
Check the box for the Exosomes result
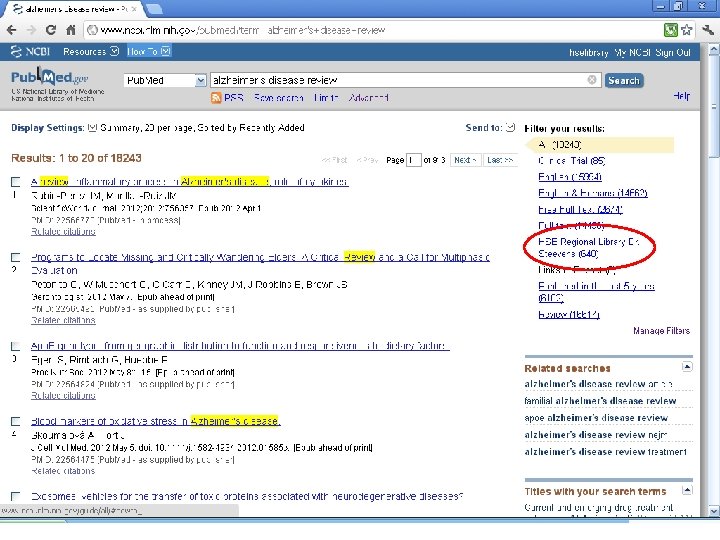pos(15,496)
